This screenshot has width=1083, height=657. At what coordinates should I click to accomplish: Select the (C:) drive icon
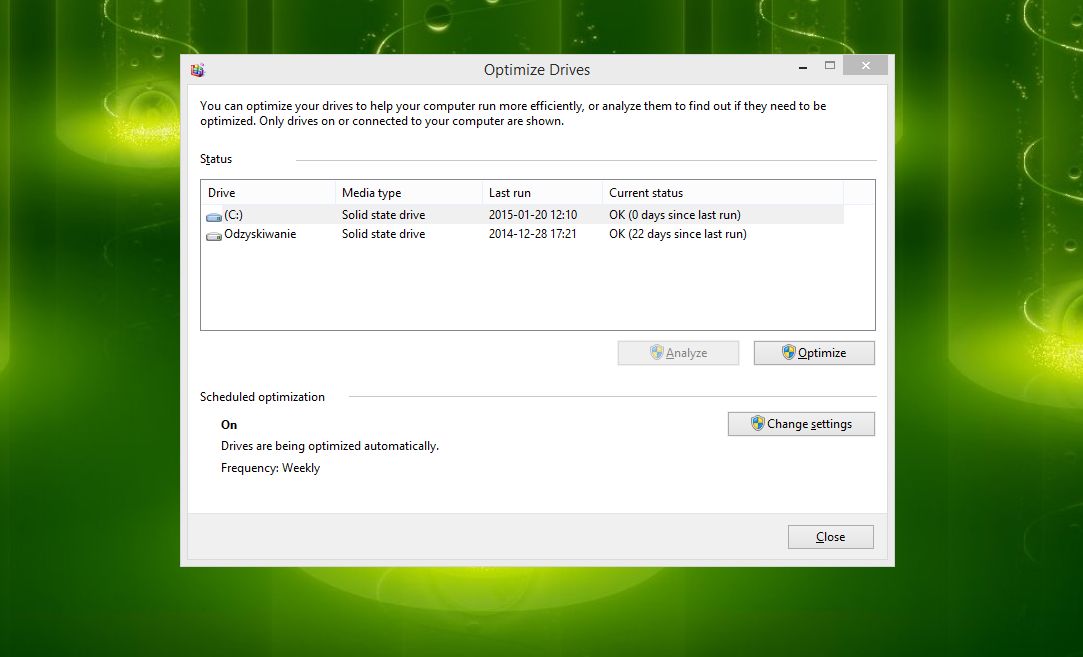point(214,216)
